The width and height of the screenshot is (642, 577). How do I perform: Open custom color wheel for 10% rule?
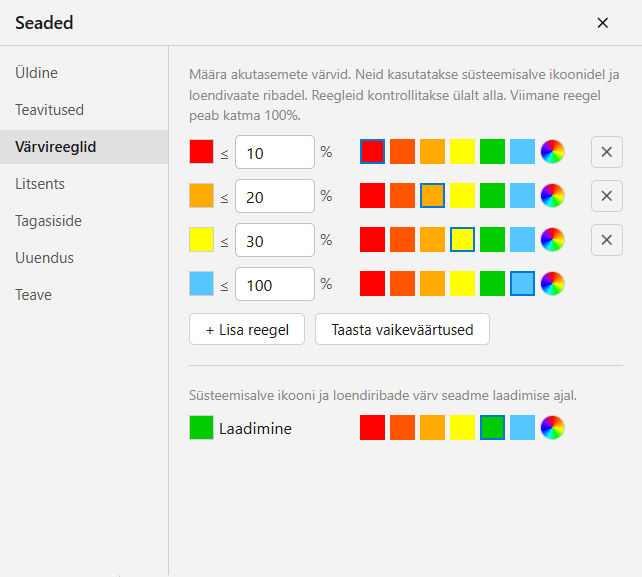click(552, 152)
